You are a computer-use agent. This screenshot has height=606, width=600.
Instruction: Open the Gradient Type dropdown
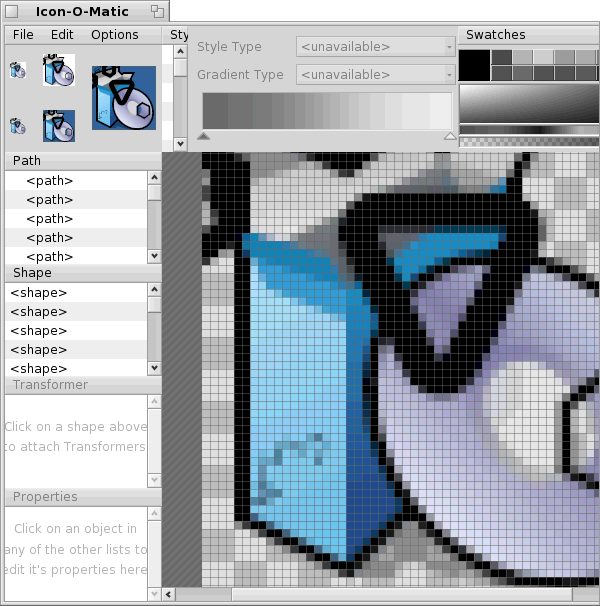click(x=375, y=74)
